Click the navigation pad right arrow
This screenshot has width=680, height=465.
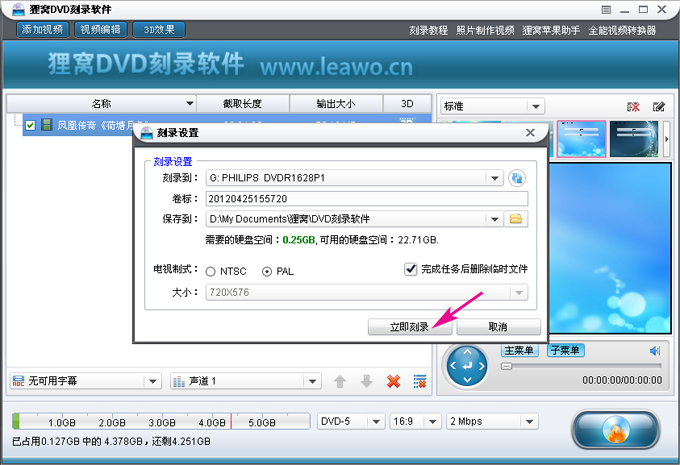click(482, 366)
